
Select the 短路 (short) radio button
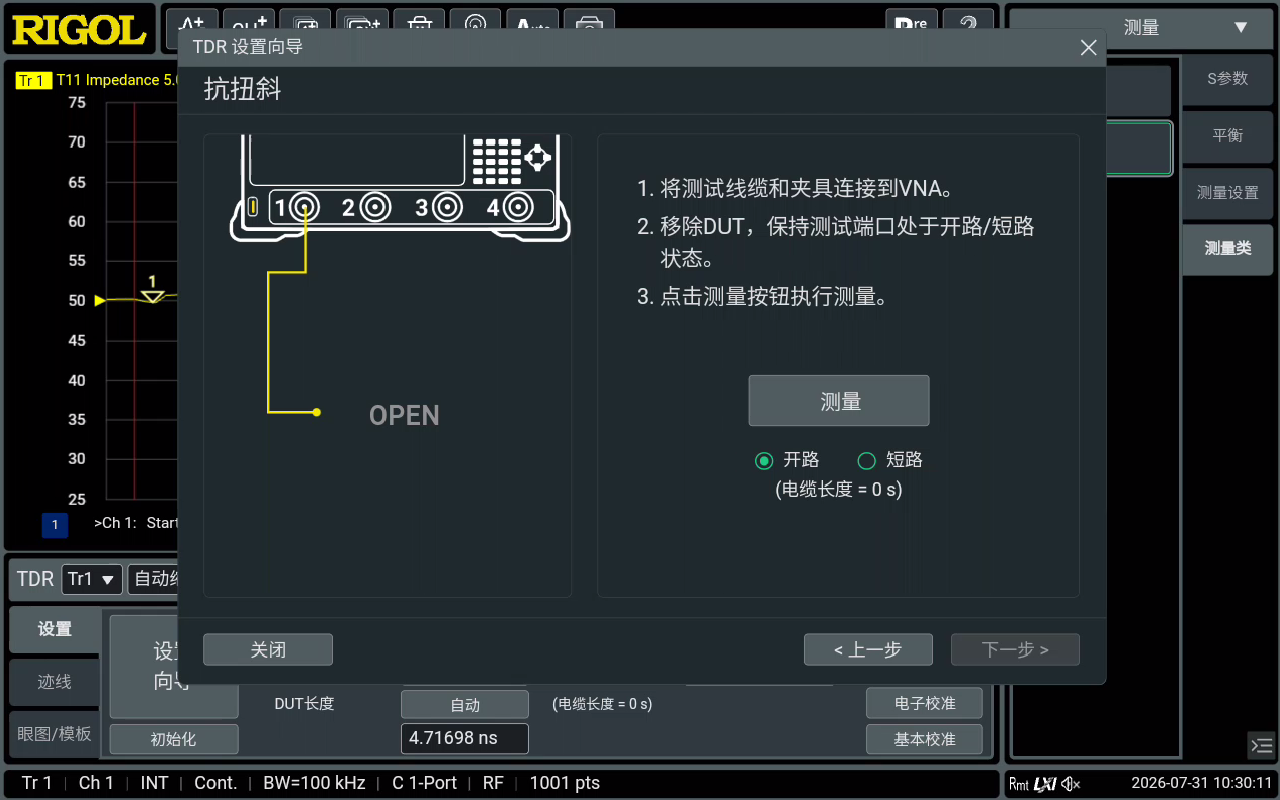(x=867, y=460)
